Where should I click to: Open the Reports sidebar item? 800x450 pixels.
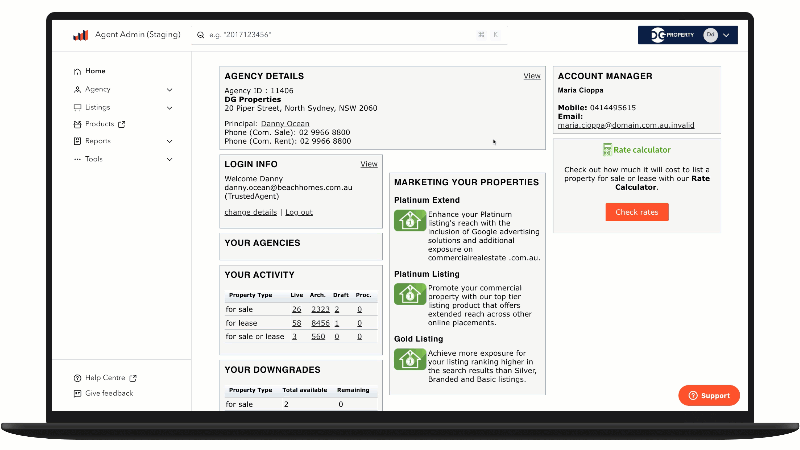tap(98, 141)
